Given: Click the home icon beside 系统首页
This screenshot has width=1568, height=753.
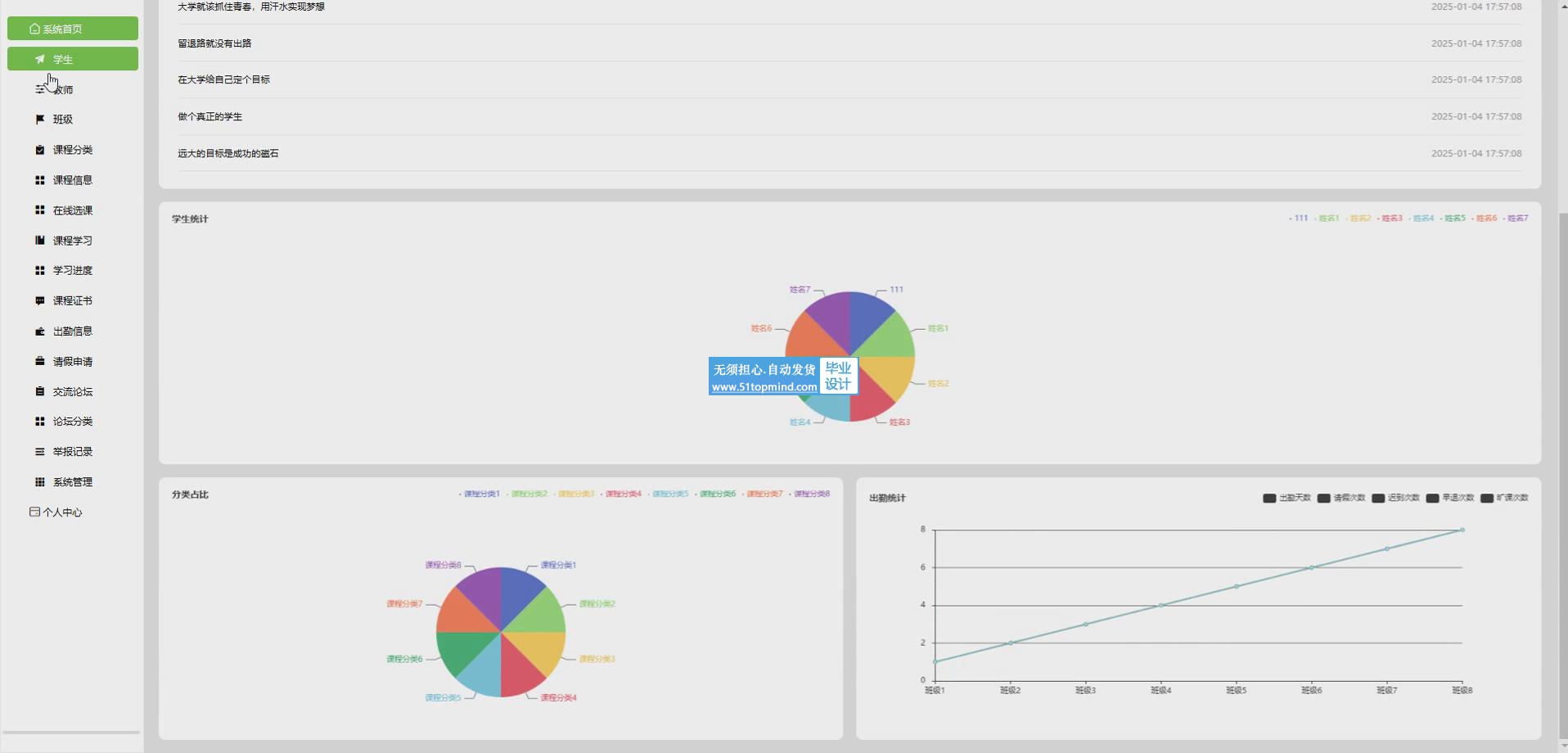Looking at the screenshot, I should (34, 29).
